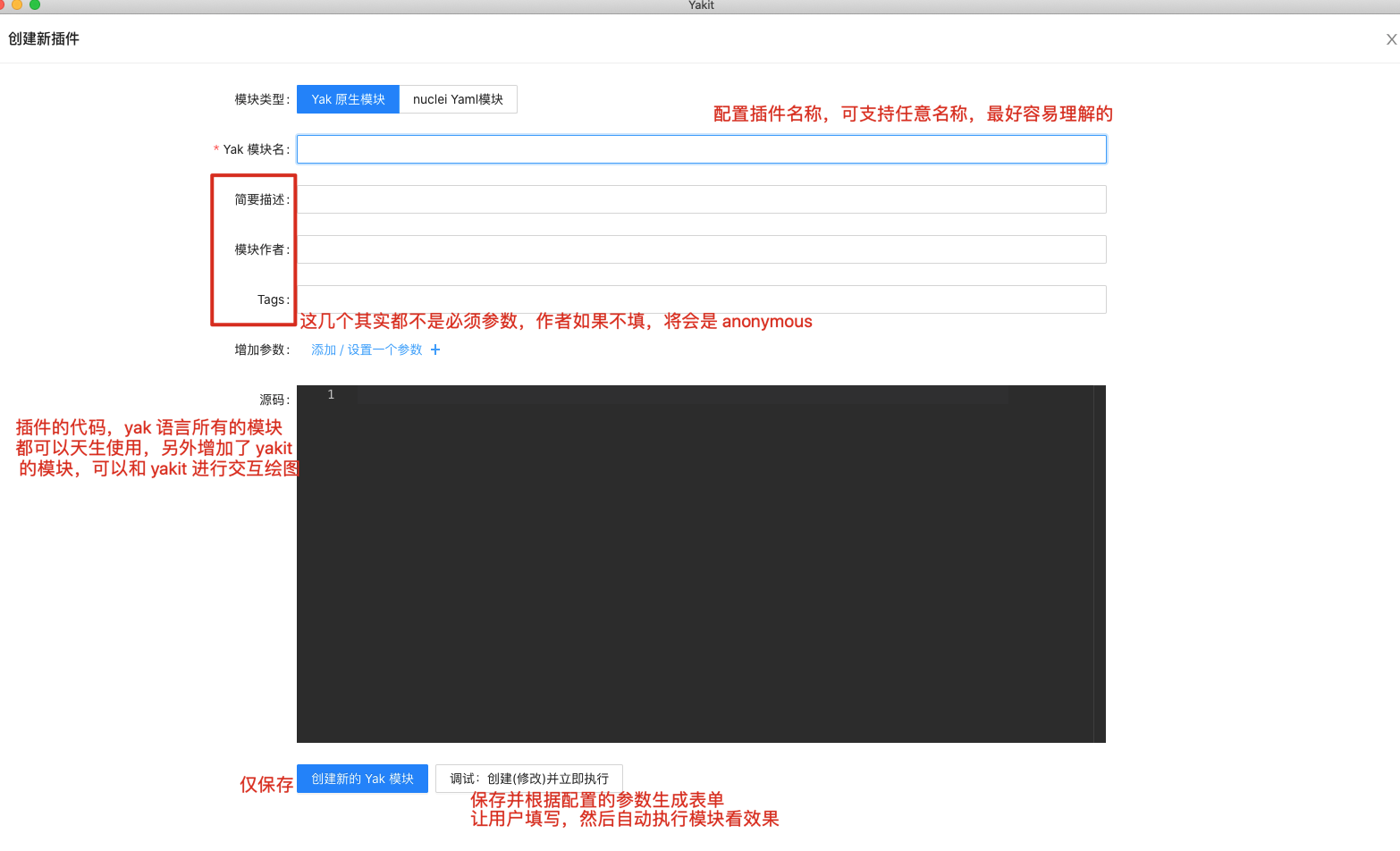Click the green macOS zoom window button

point(35,4)
